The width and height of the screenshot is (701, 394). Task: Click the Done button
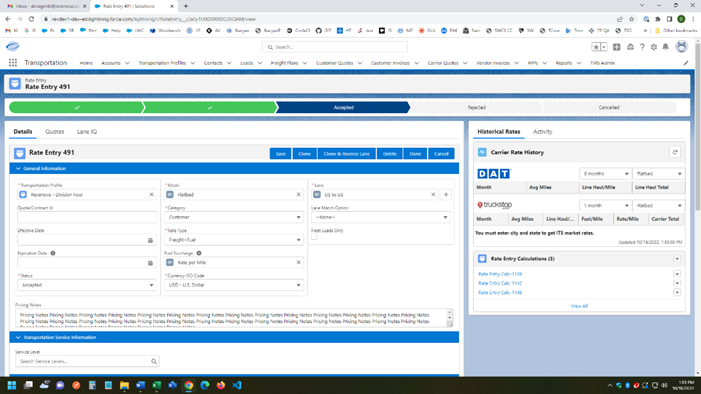pos(415,154)
